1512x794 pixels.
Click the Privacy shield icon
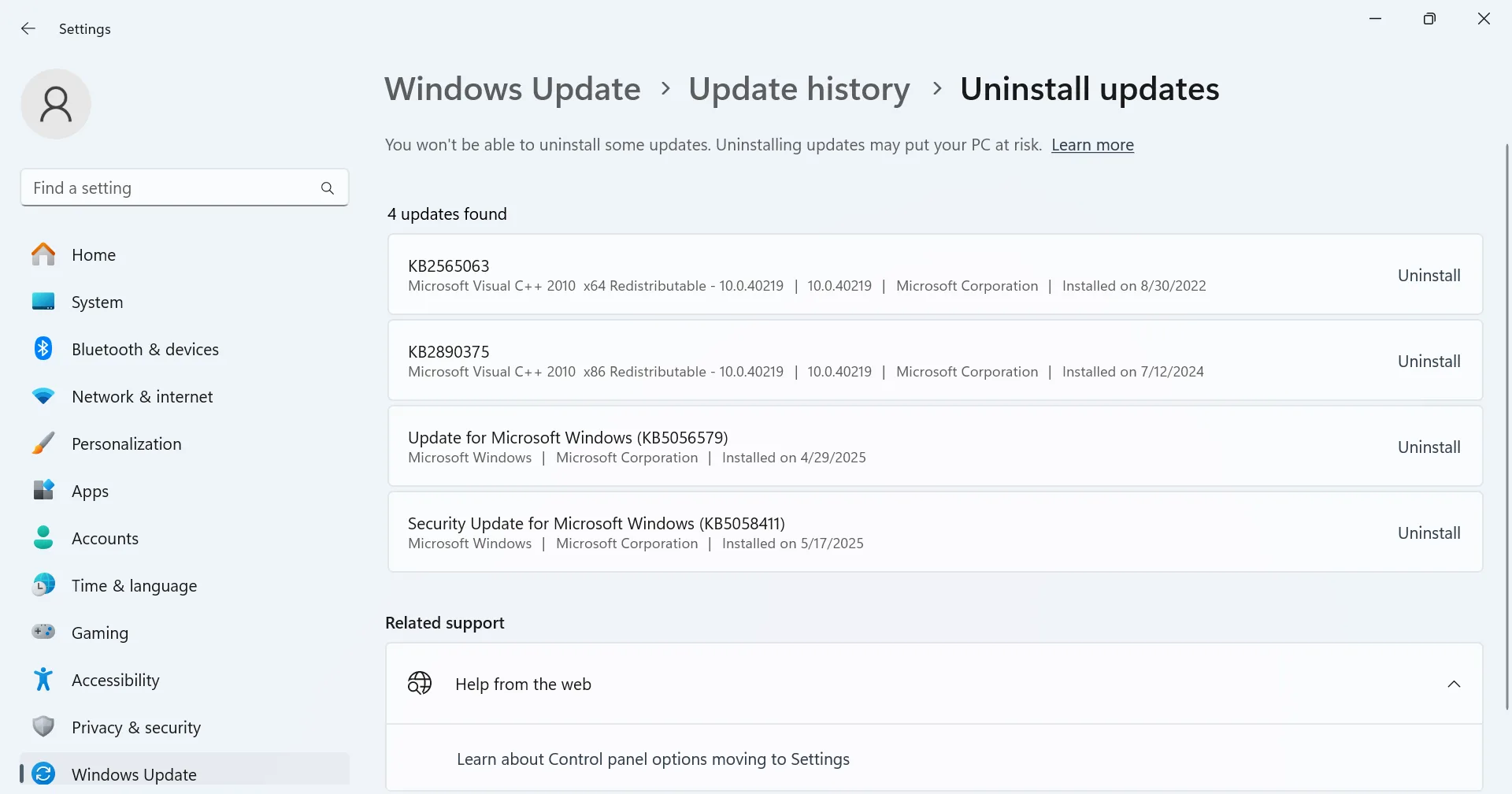[x=43, y=726]
